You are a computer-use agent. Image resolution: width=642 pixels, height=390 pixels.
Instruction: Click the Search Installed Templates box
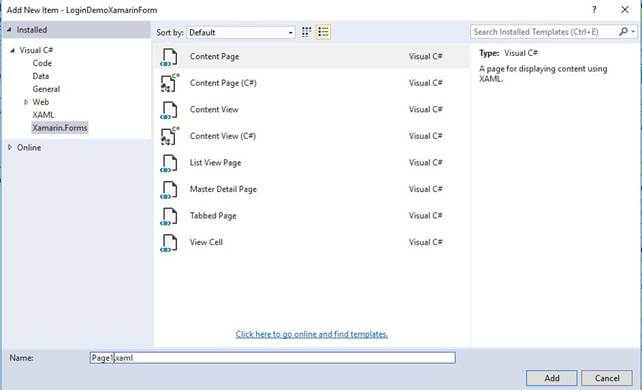coord(545,32)
